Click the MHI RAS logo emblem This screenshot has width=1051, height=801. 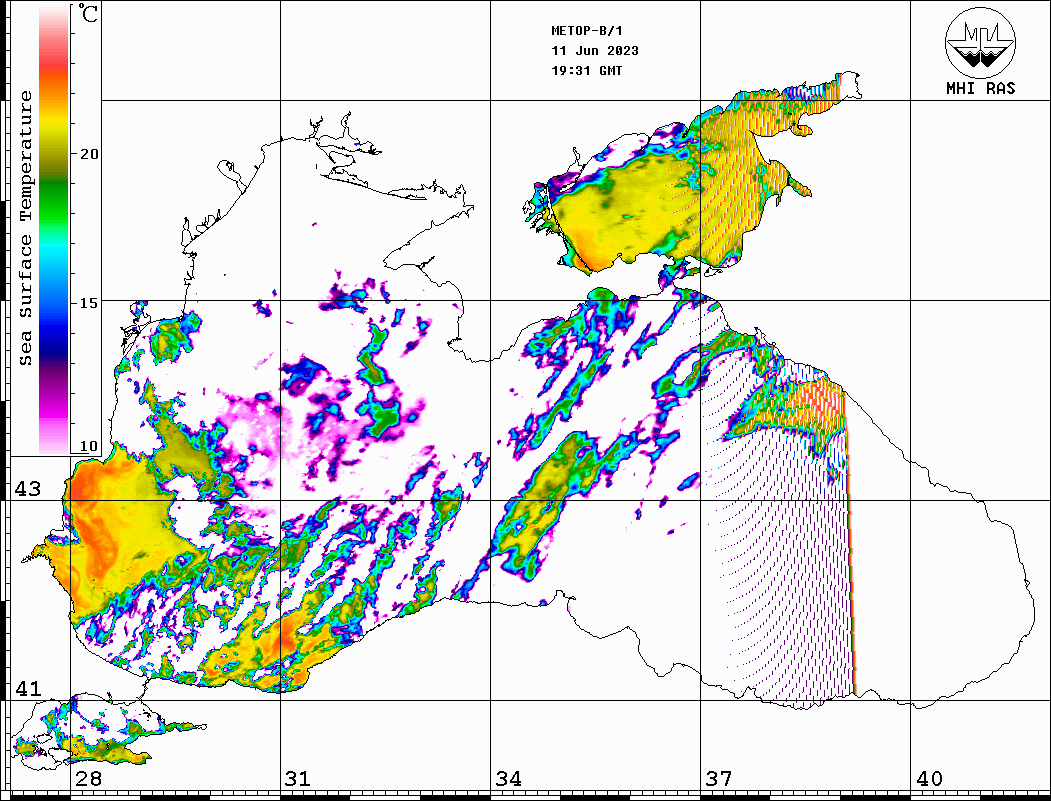(x=980, y=42)
